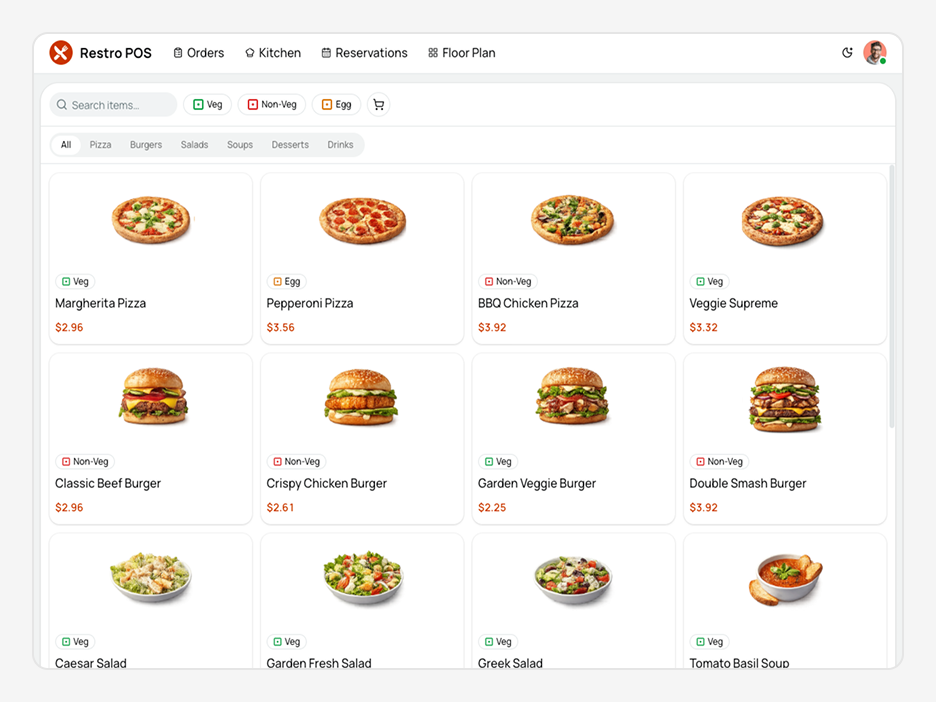
Task: Open the shopping cart icon
Action: click(378, 104)
